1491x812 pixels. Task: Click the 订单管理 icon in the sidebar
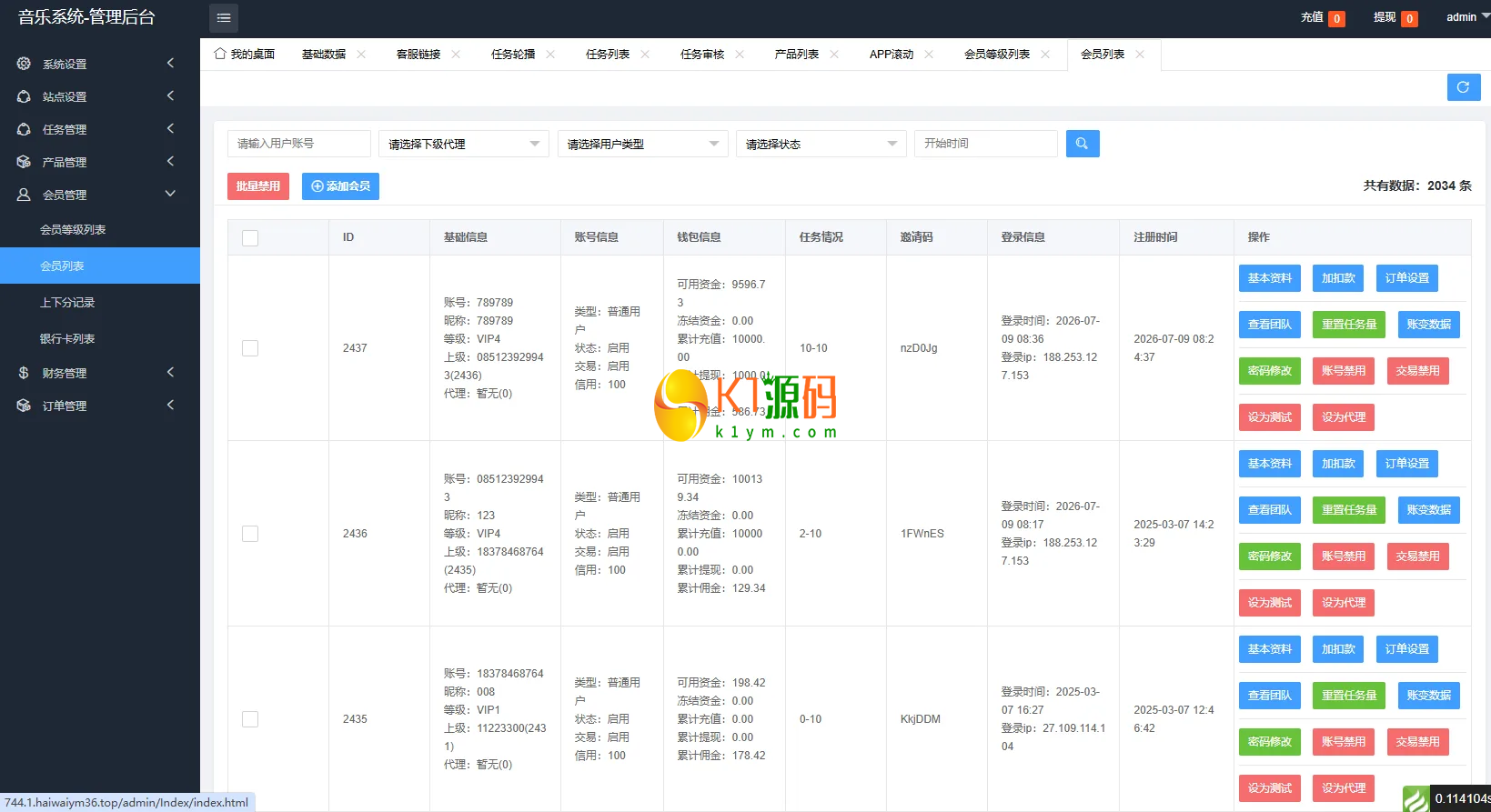point(24,406)
